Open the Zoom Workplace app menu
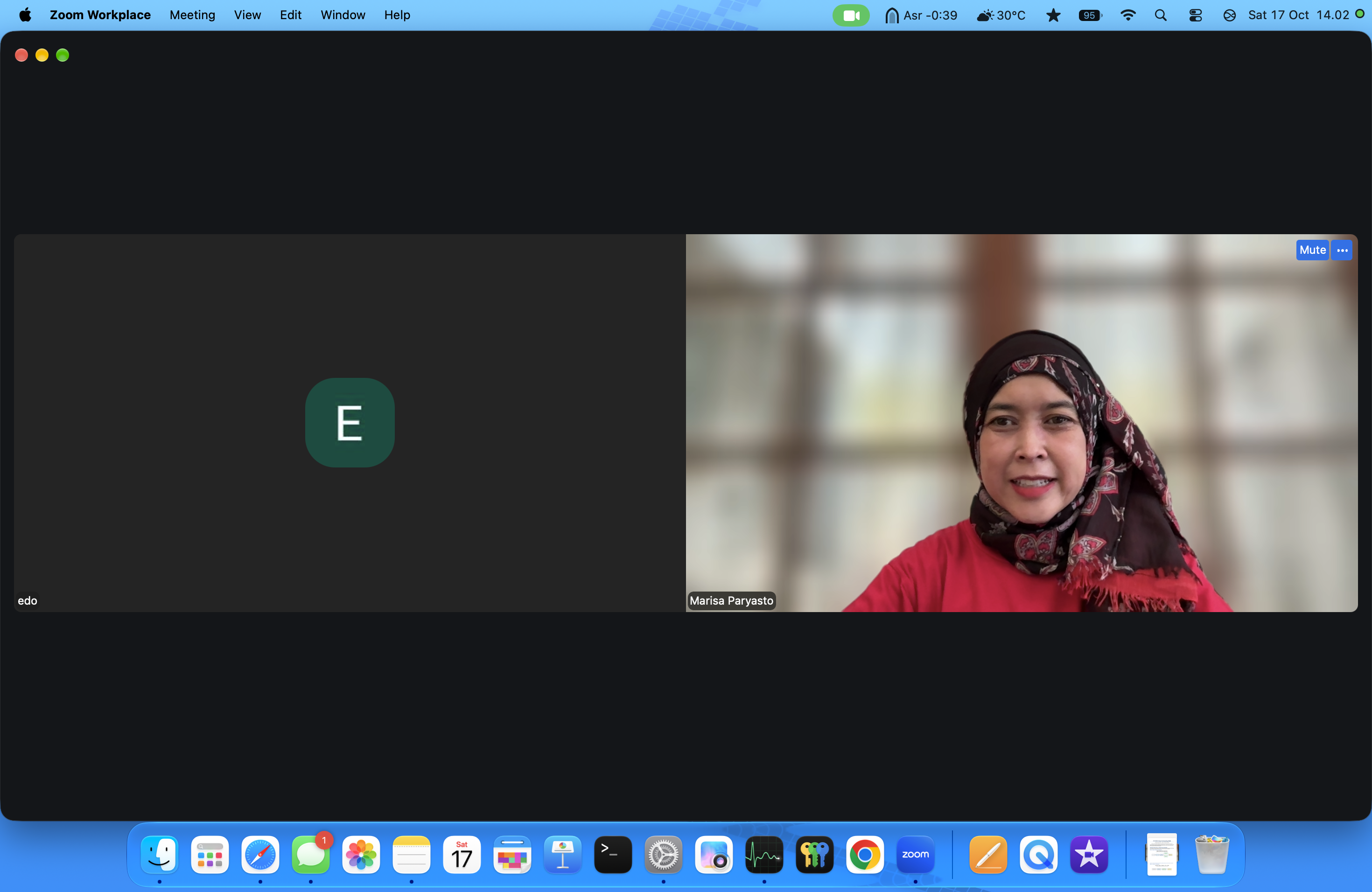The image size is (1372, 892). (100, 15)
